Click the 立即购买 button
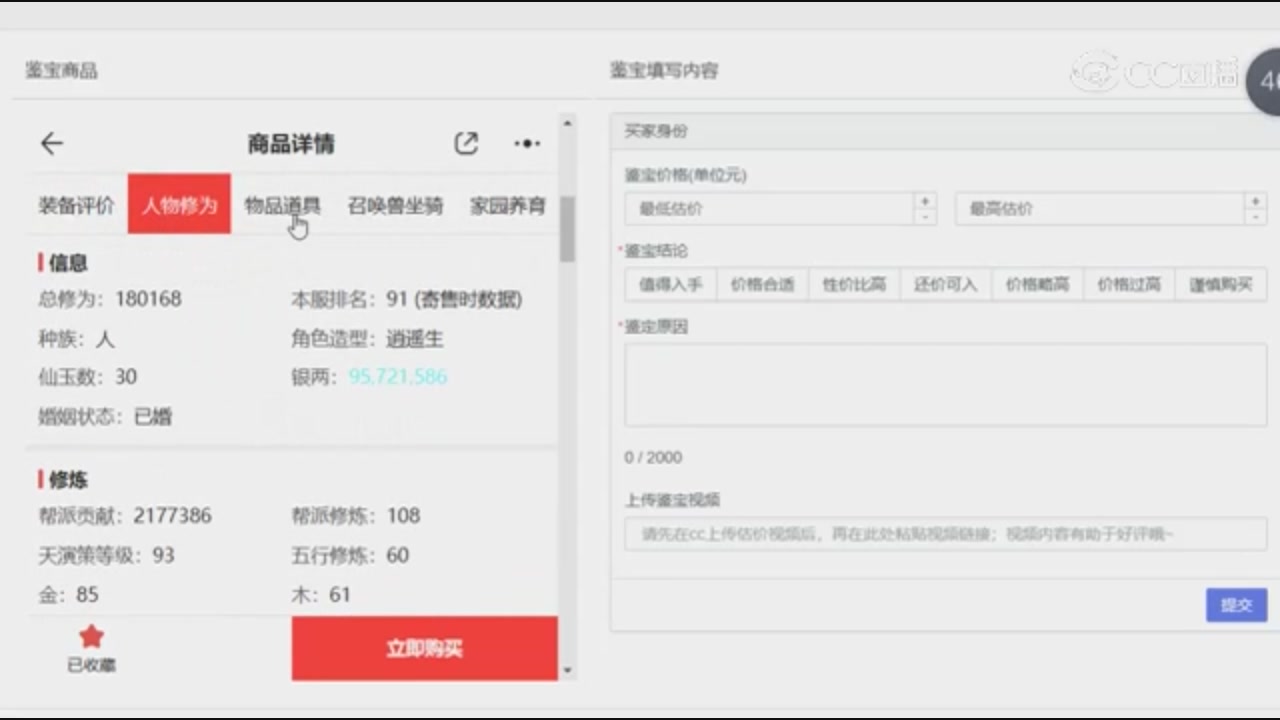 point(425,649)
